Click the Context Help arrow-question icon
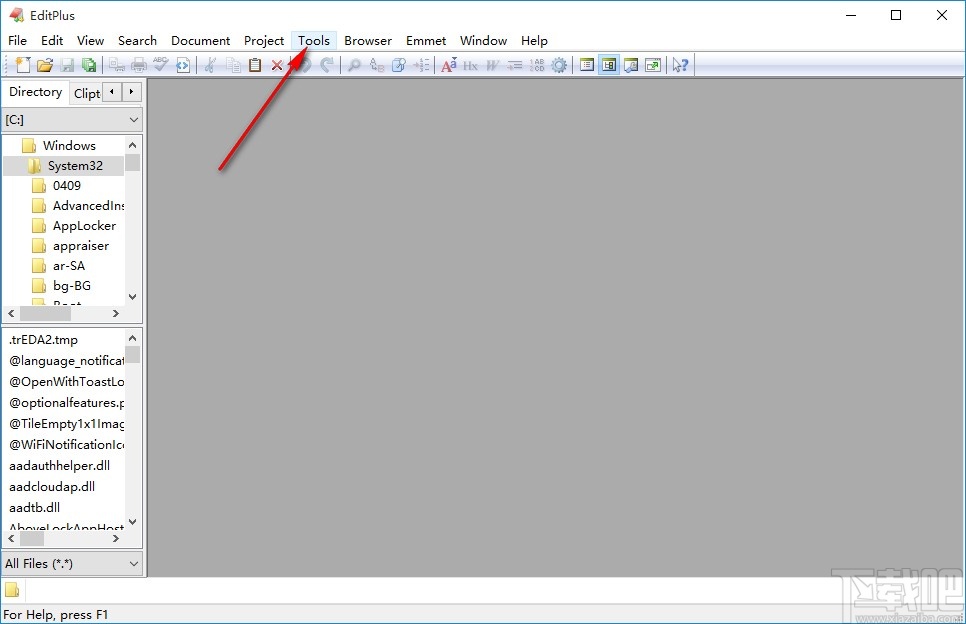The image size is (966, 624). point(680,65)
